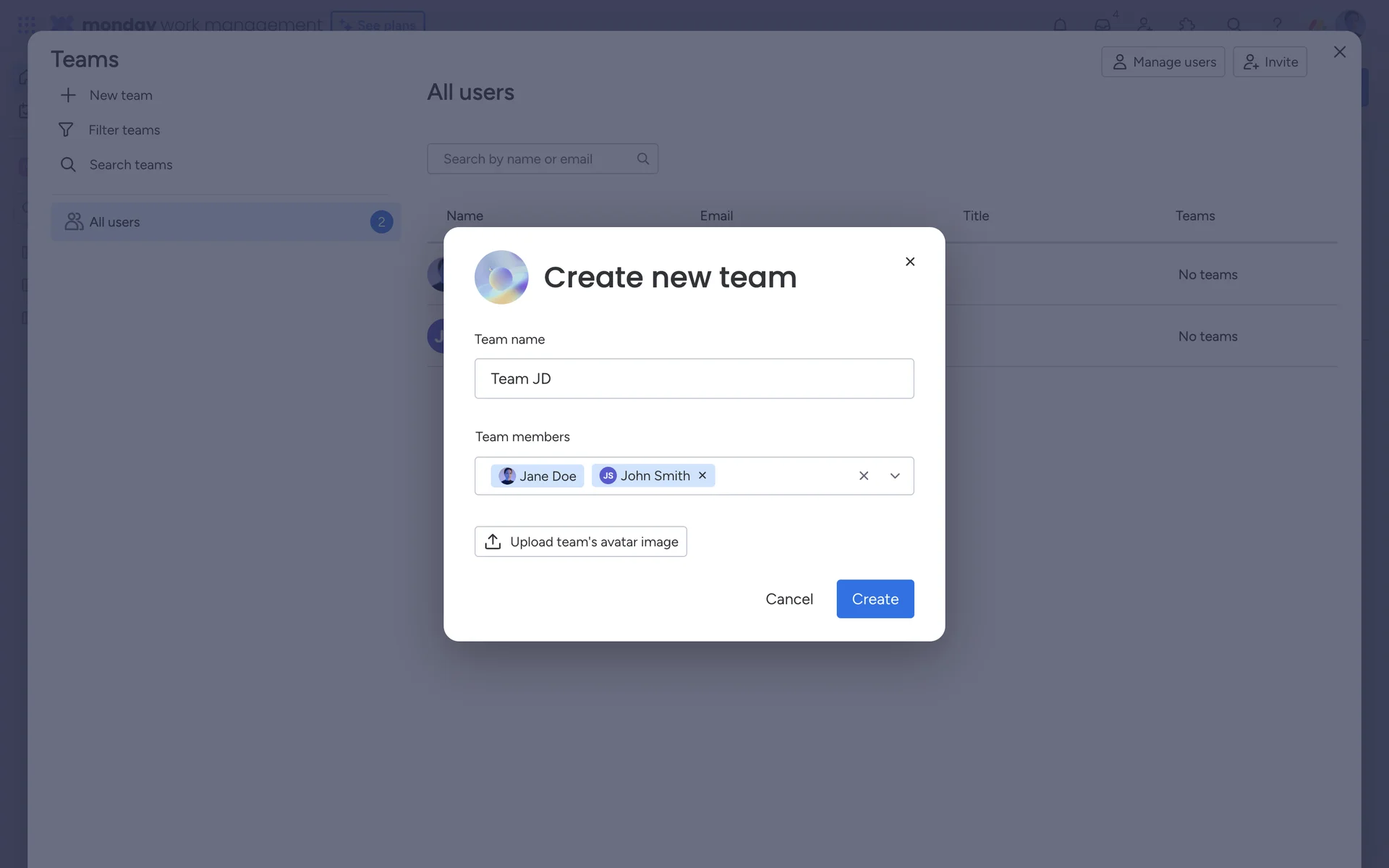Open the inbox icon in top bar
Viewport: 1389px width, 868px height.
point(1103,25)
